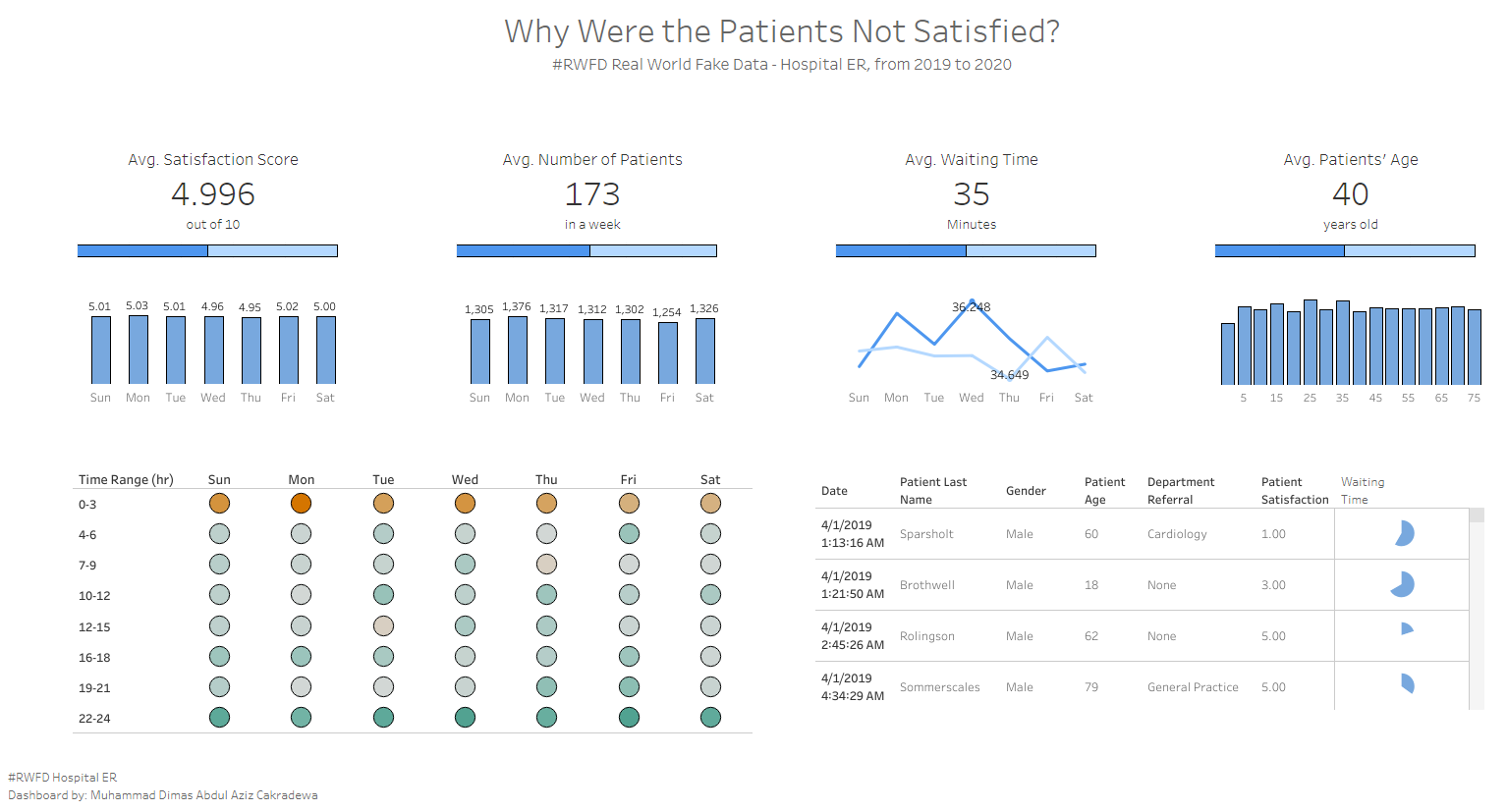Click the Wednesday 22-24 heatmap circle
Image resolution: width=1507 pixels, height=812 pixels.
tap(465, 718)
